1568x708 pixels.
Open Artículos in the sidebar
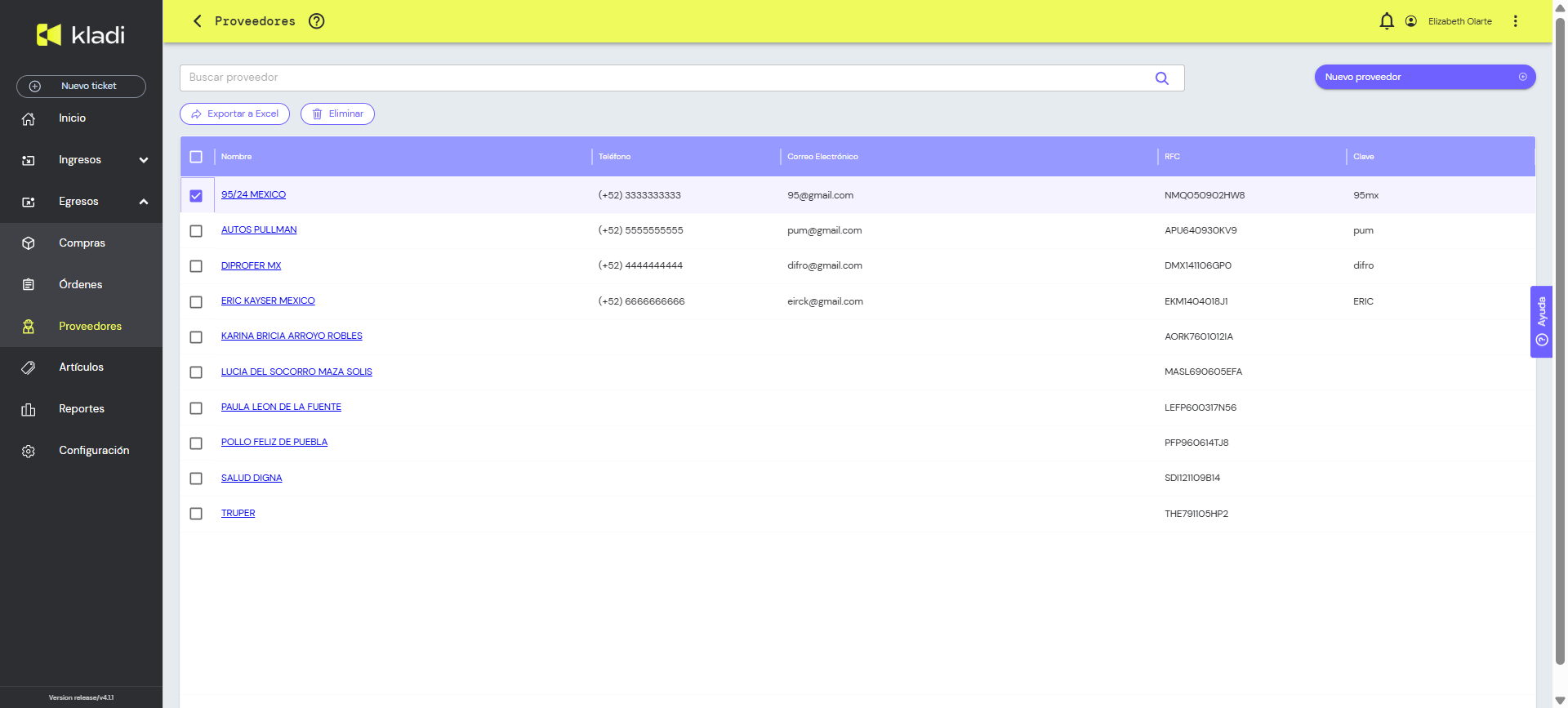(x=81, y=367)
